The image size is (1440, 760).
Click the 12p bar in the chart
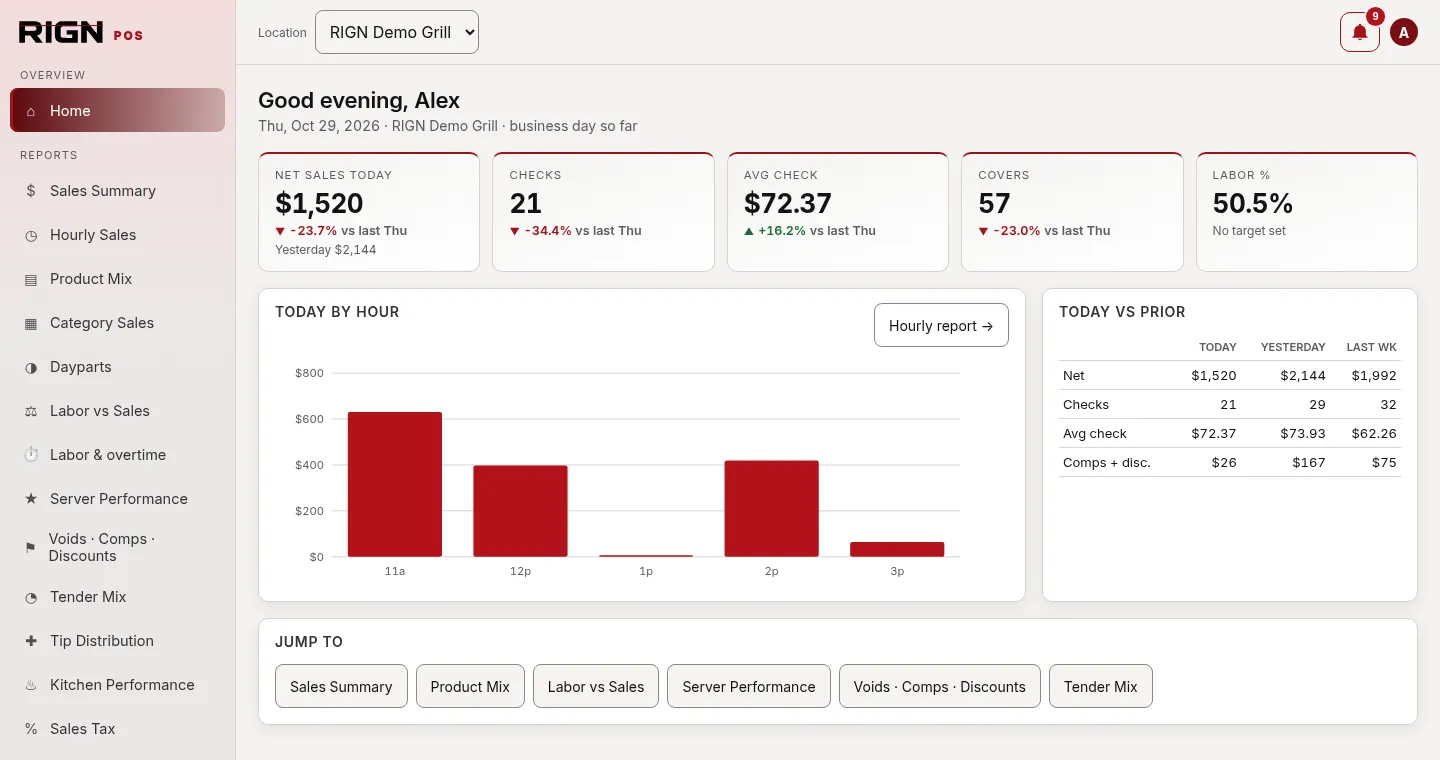pyautogui.click(x=520, y=511)
